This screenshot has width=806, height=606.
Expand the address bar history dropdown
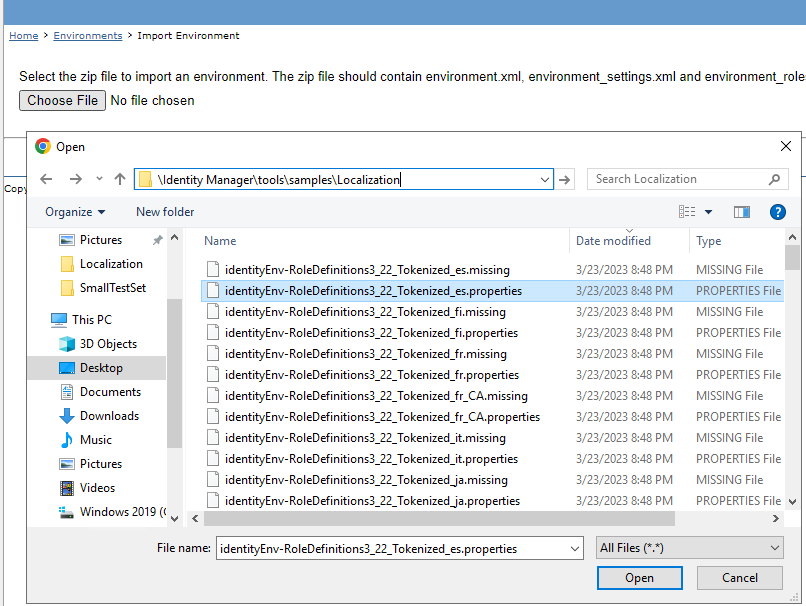coord(544,180)
